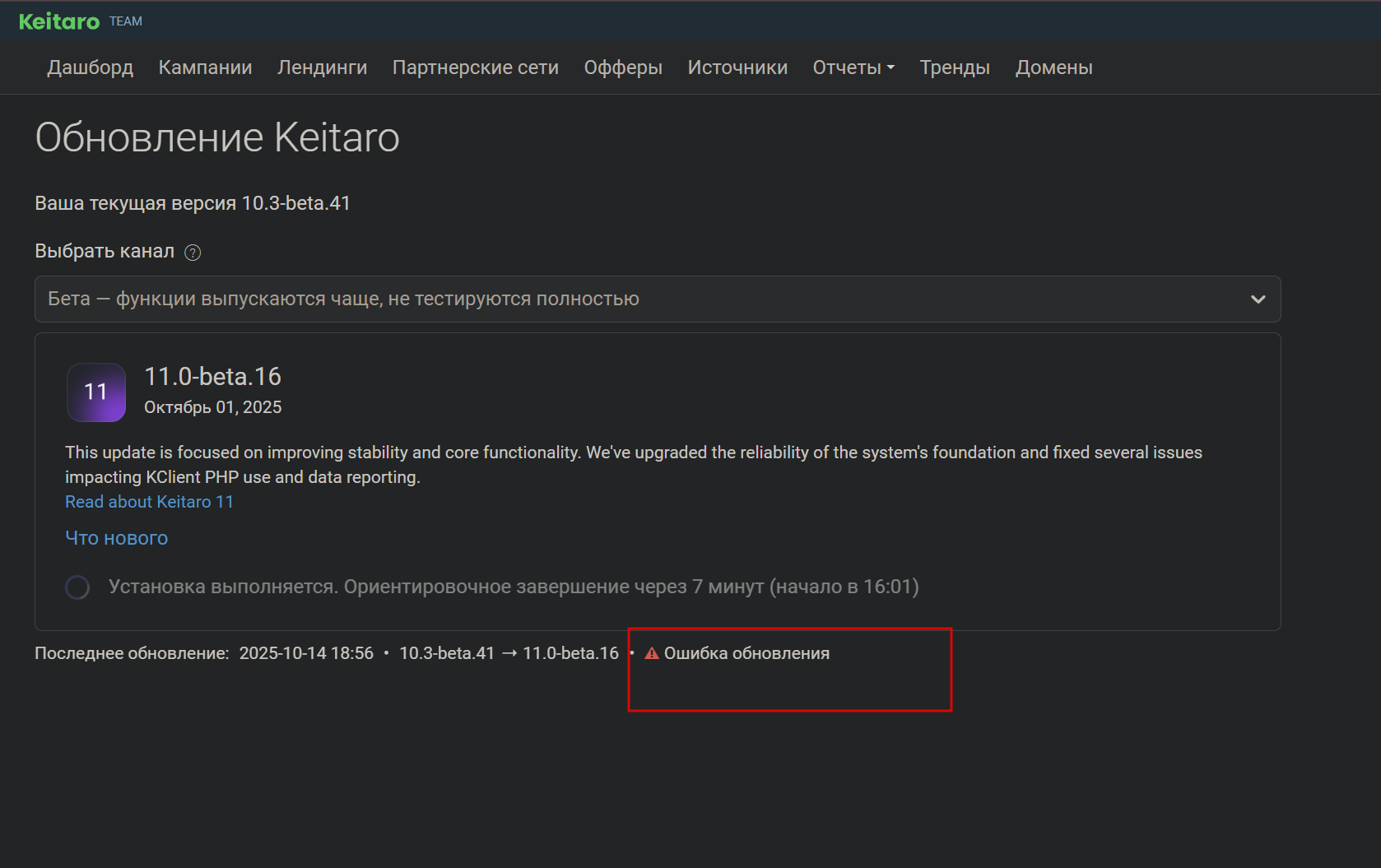
Task: Go to Кампании in navigation
Action: pos(205,67)
